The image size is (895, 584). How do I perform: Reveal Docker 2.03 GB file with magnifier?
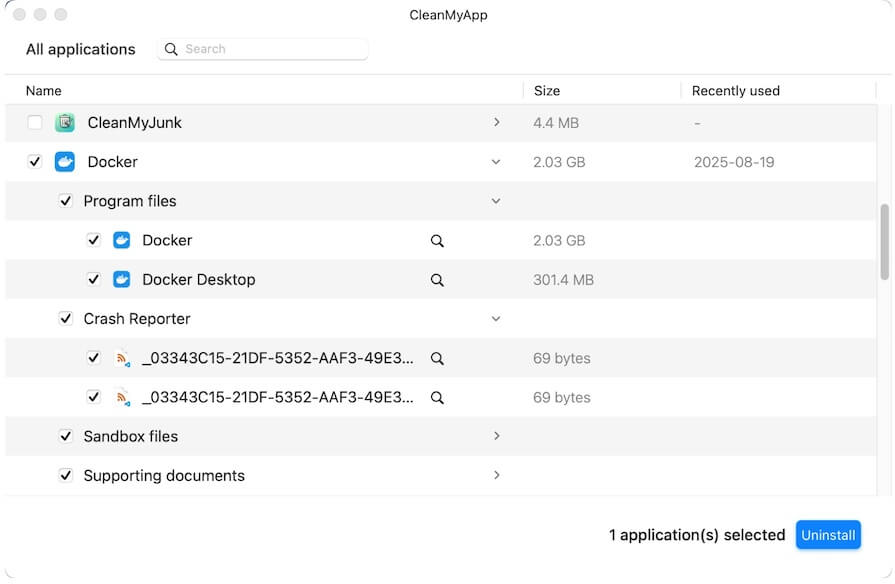click(437, 241)
